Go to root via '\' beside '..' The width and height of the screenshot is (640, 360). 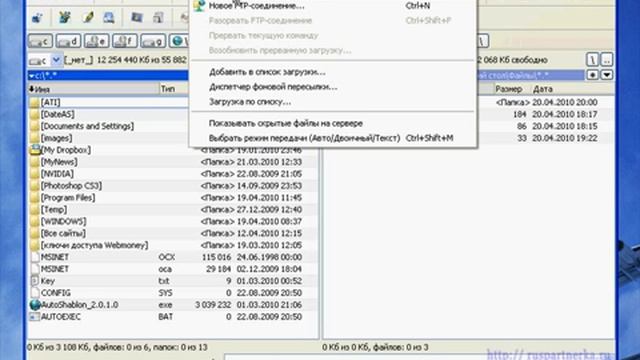(592, 60)
